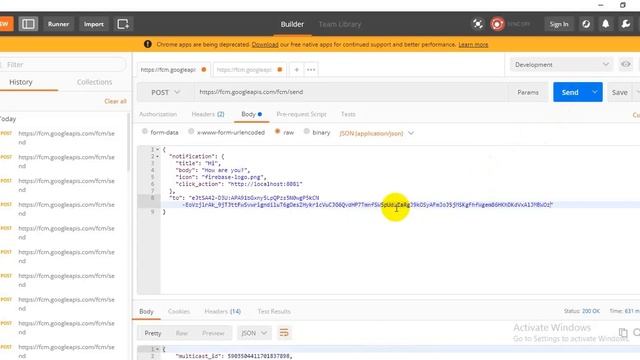Click the Save button

pyautogui.click(x=620, y=93)
